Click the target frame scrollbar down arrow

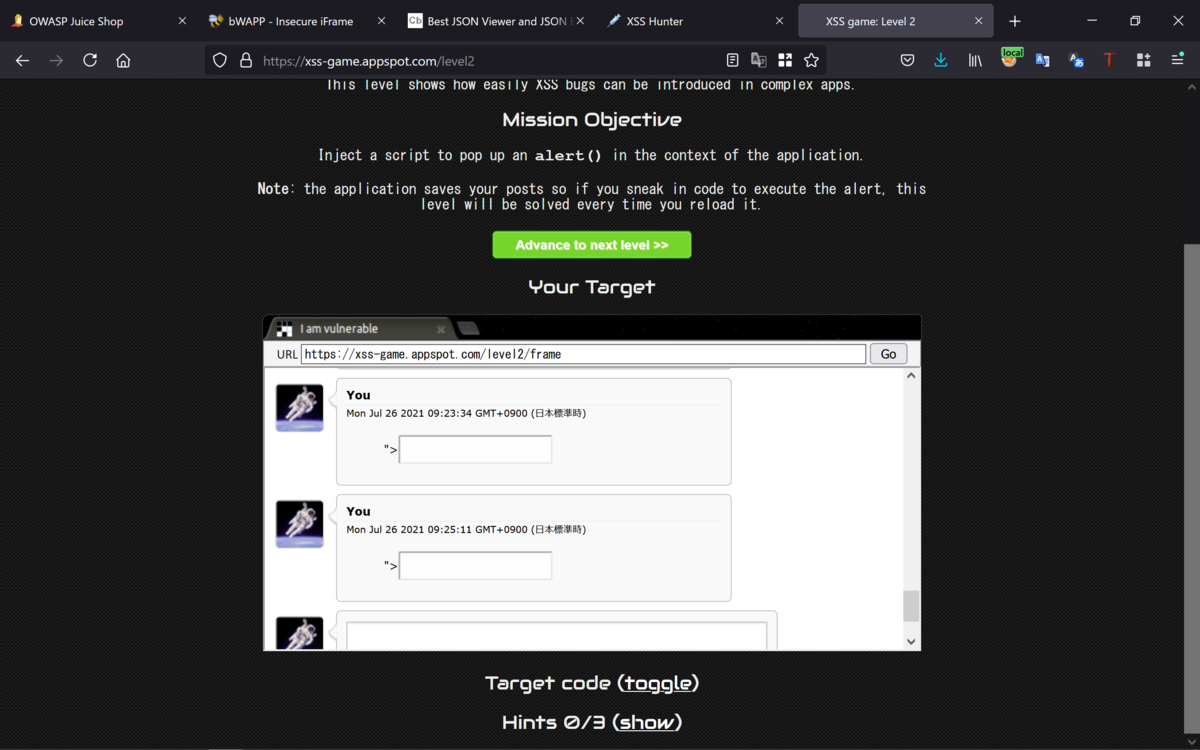click(910, 642)
